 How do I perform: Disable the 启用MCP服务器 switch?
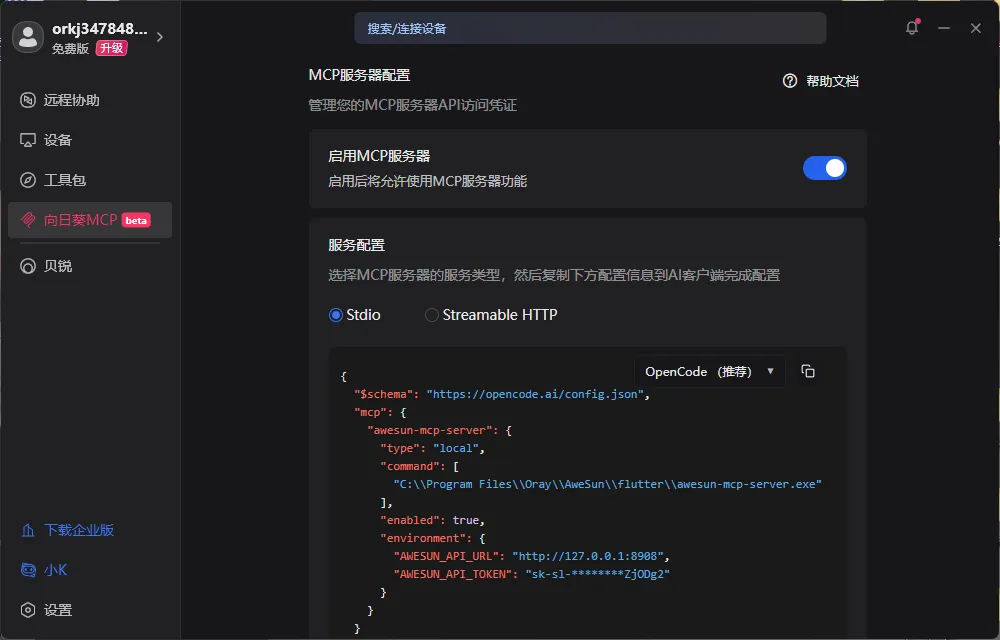click(824, 167)
